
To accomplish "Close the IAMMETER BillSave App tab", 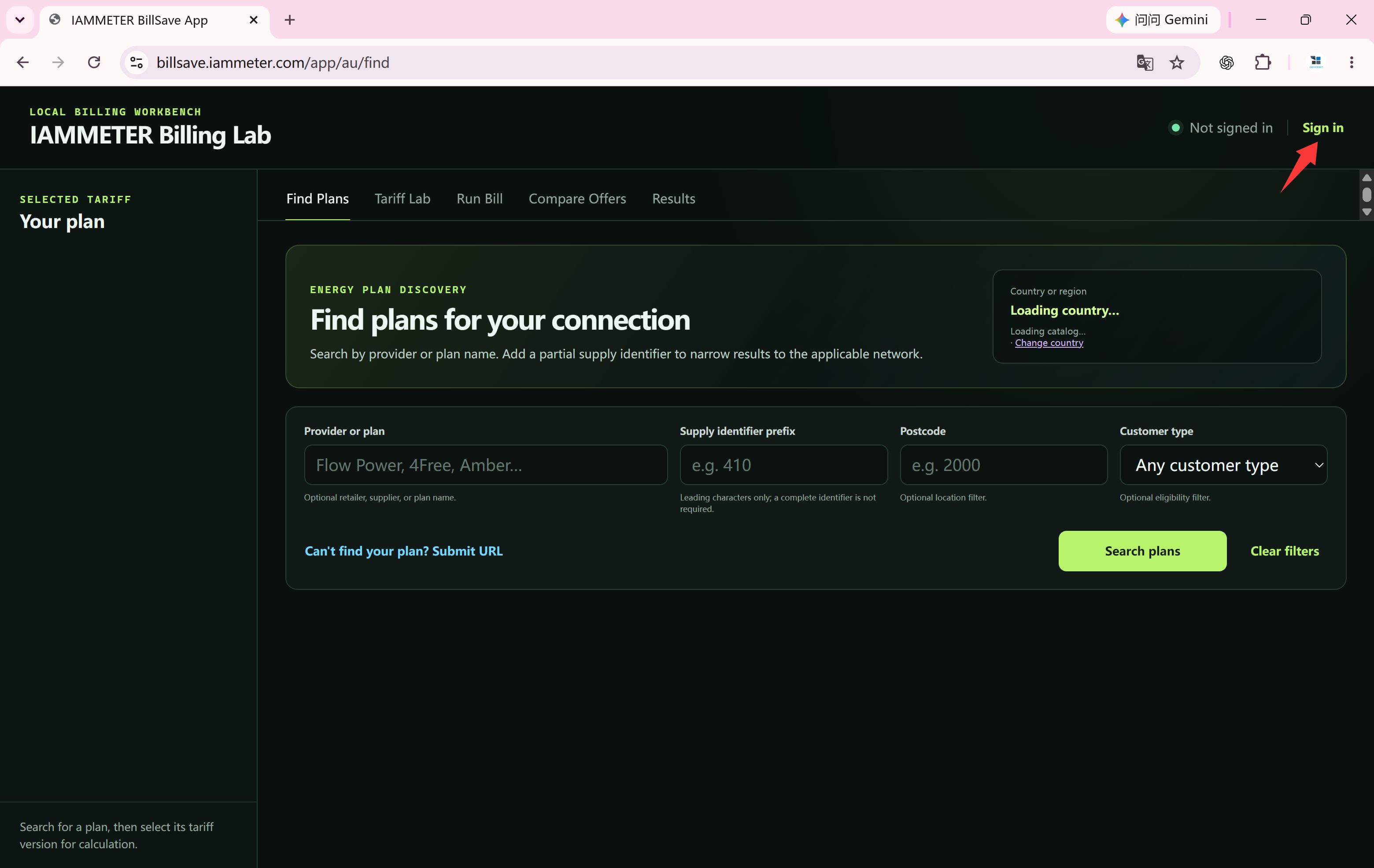I will [254, 20].
